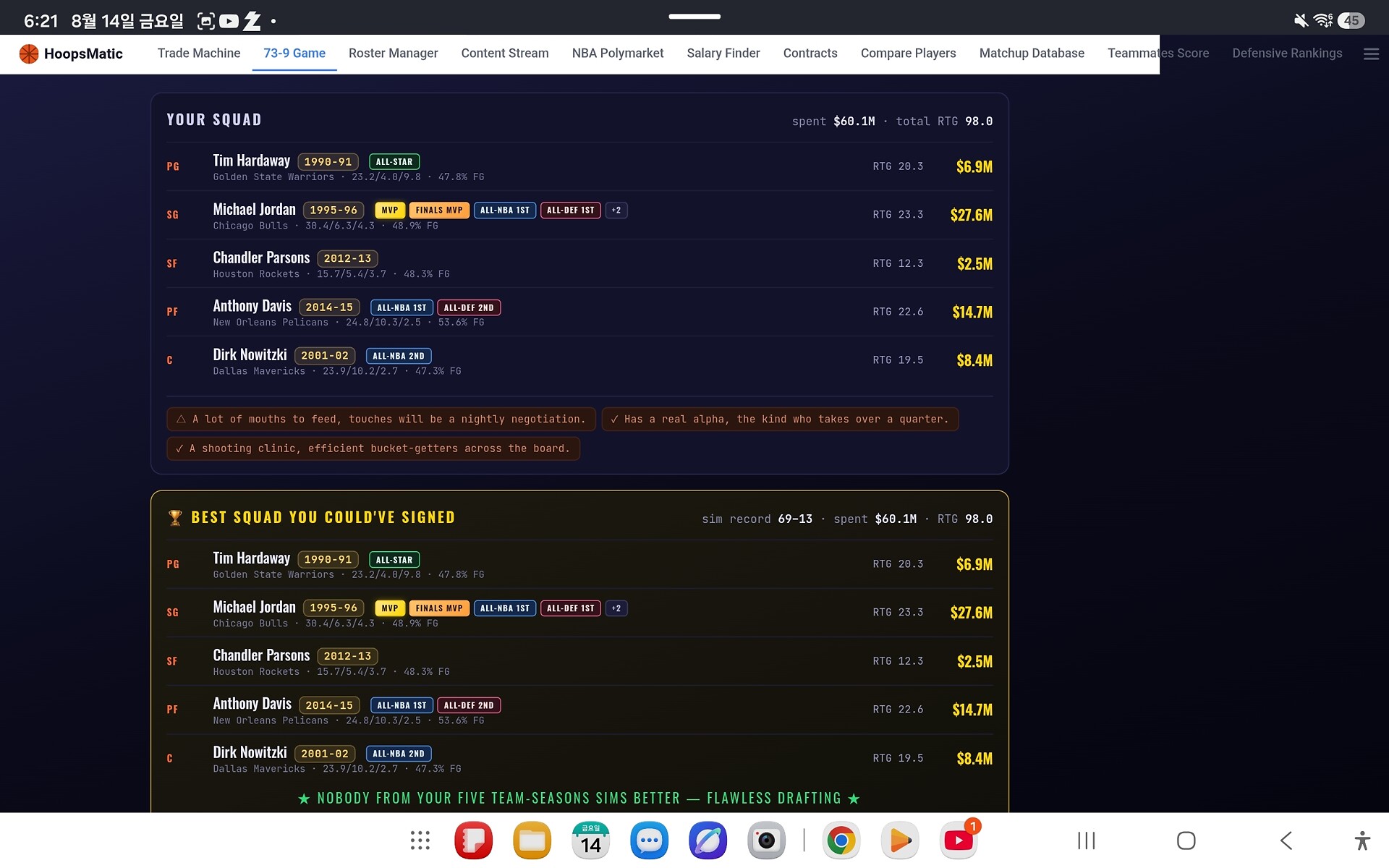Click Finals MVP badge in Your Squad
The width and height of the screenshot is (1389, 868).
click(x=439, y=210)
